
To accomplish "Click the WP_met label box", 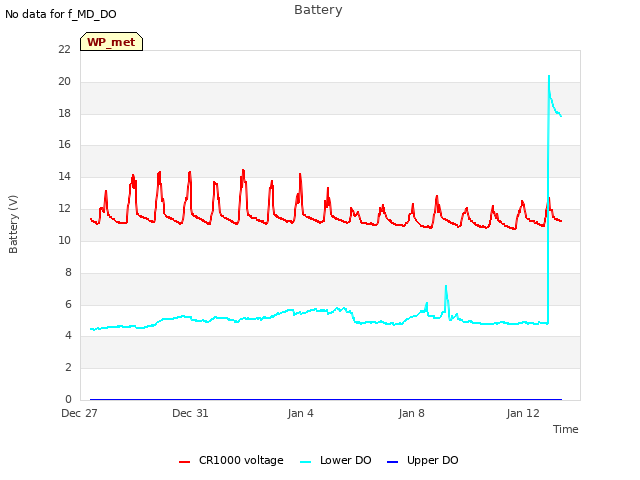I will coord(111,42).
